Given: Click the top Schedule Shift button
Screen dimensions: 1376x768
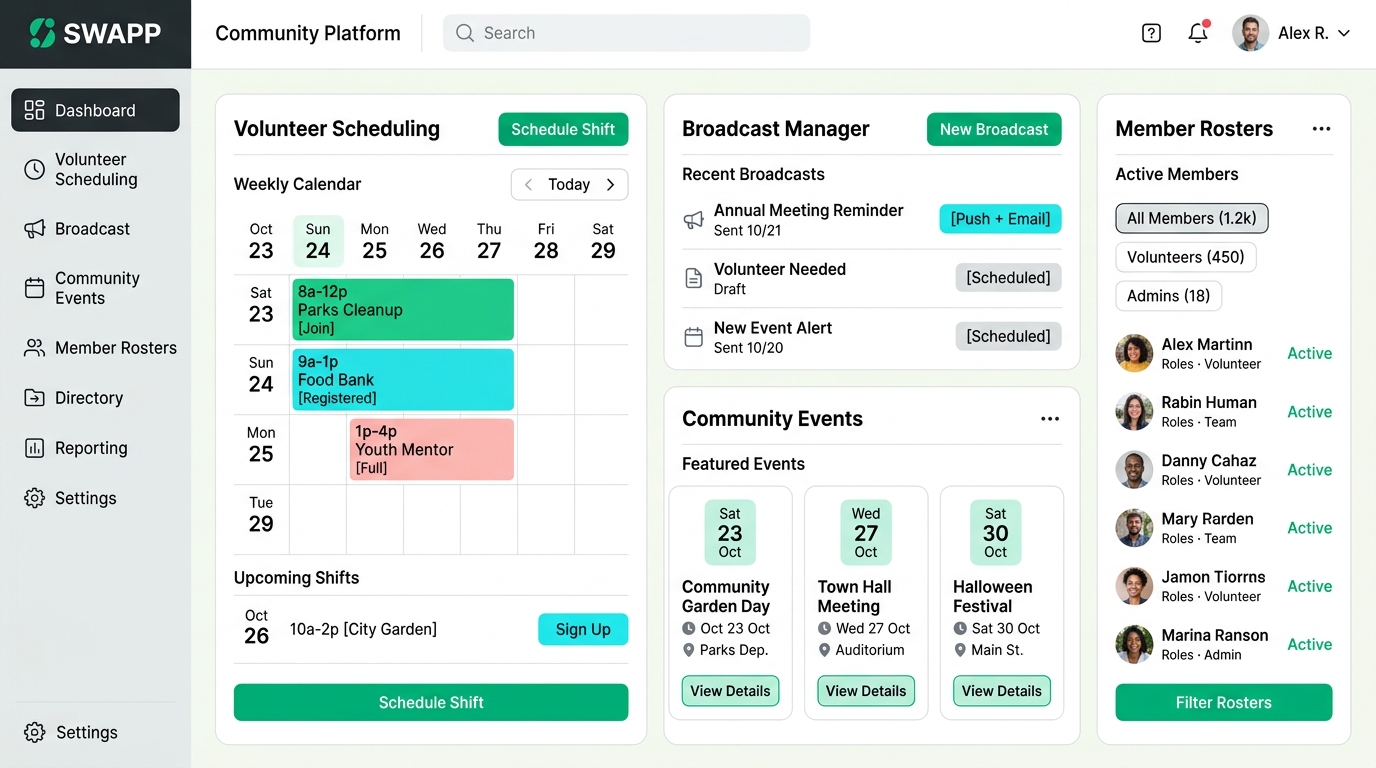Looking at the screenshot, I should coord(563,129).
